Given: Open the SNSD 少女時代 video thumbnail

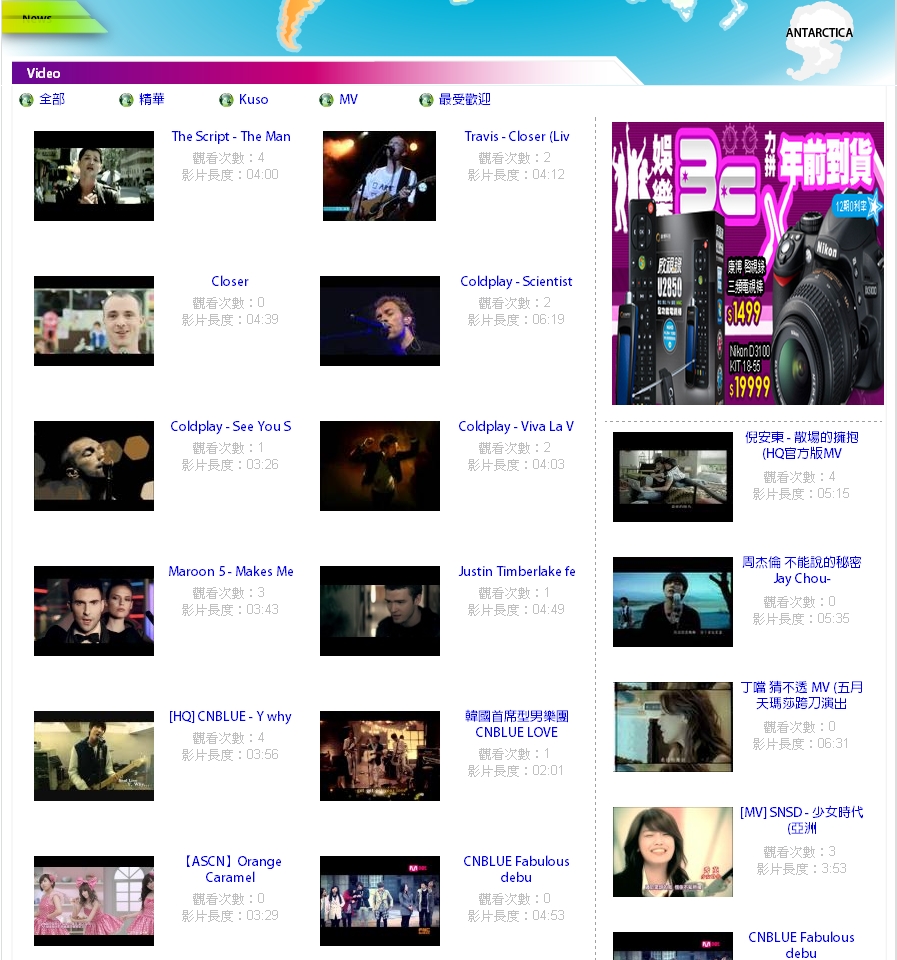Looking at the screenshot, I should click(672, 852).
